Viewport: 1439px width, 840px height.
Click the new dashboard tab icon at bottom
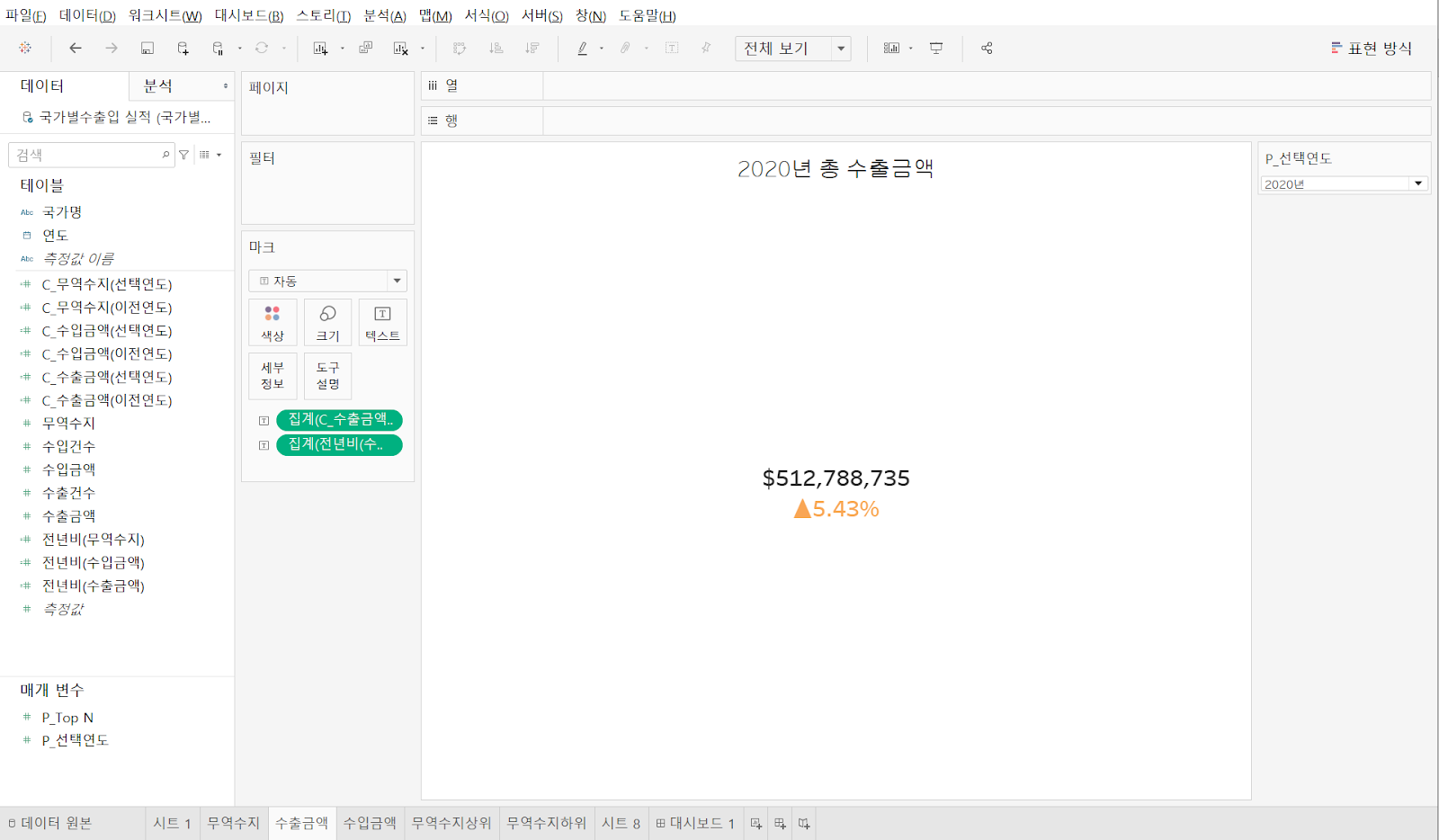point(780,823)
